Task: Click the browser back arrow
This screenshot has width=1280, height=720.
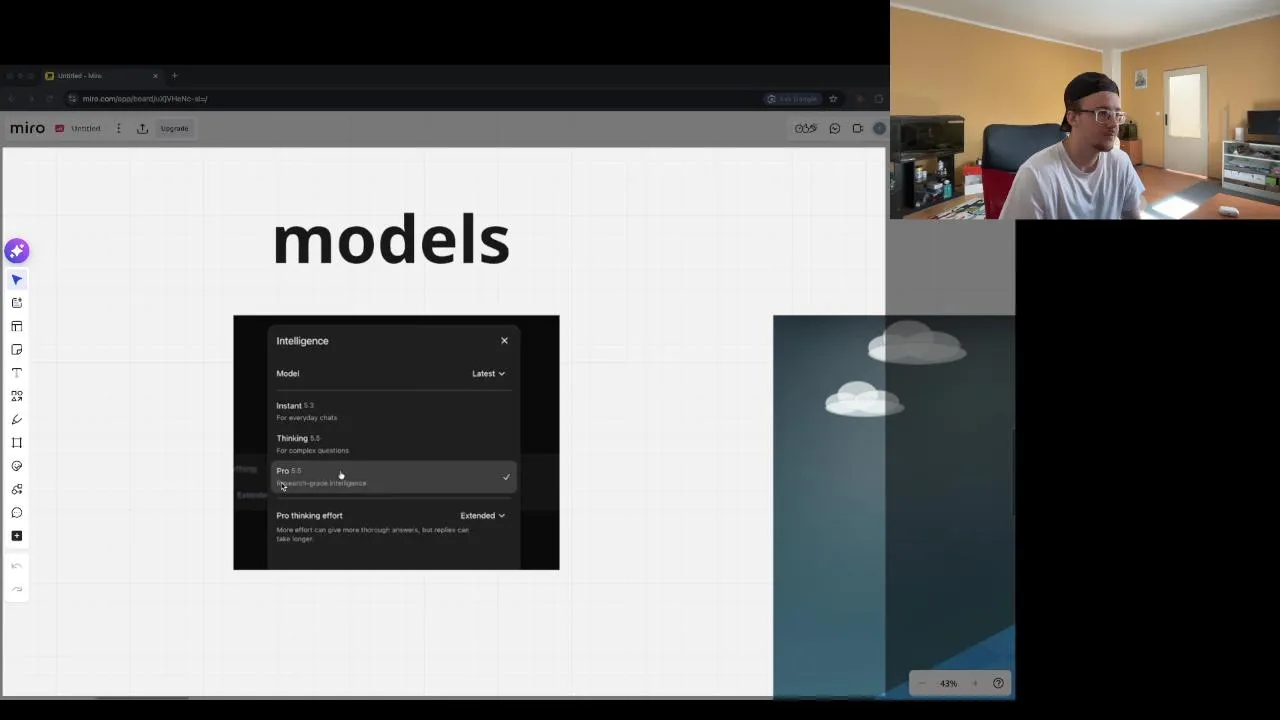Action: pos(10,99)
